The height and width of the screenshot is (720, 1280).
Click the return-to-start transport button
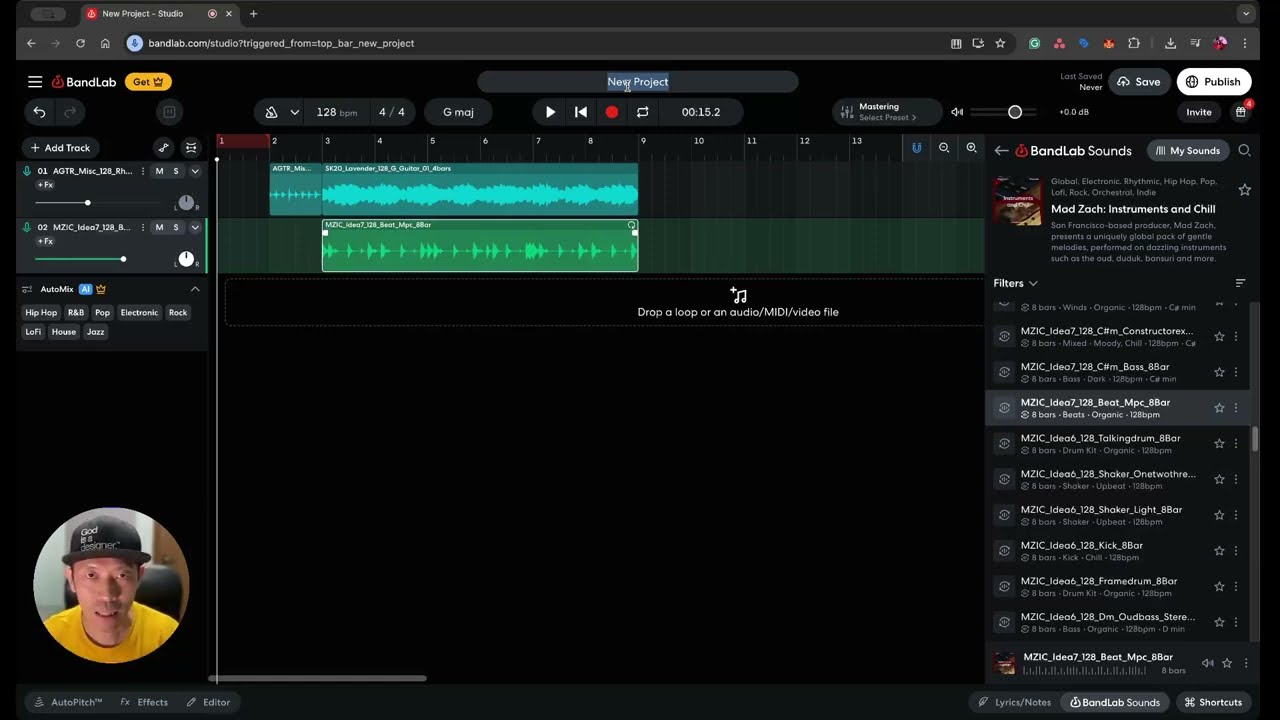pyautogui.click(x=581, y=112)
